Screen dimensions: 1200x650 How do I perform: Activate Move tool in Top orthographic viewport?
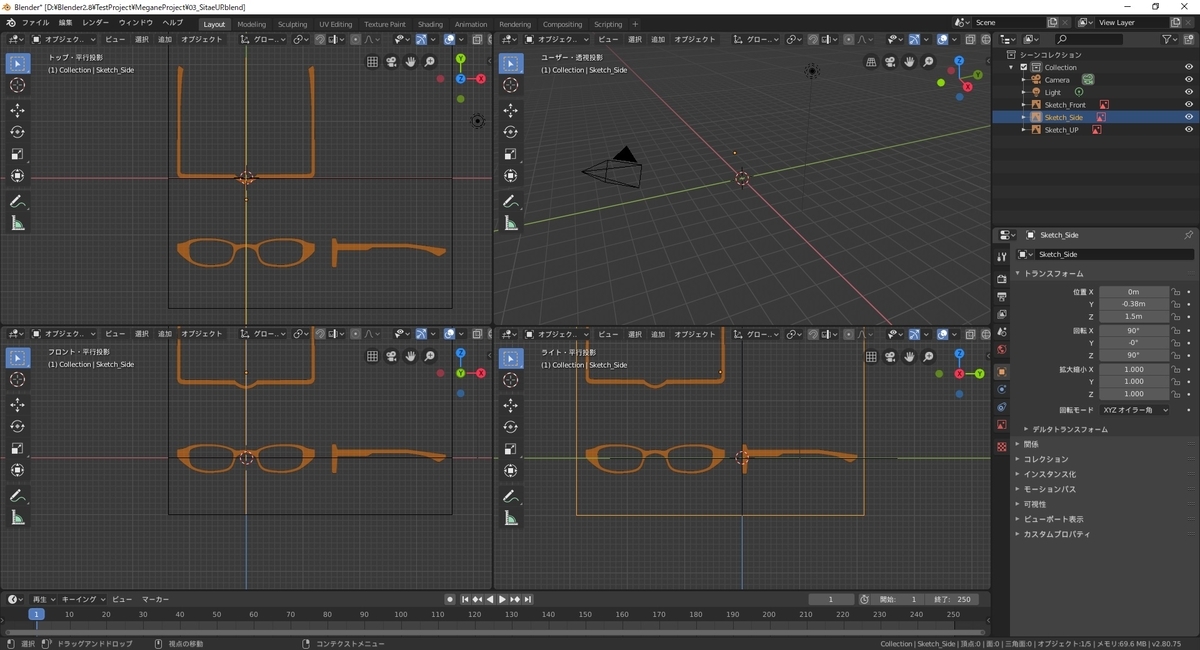[17, 110]
